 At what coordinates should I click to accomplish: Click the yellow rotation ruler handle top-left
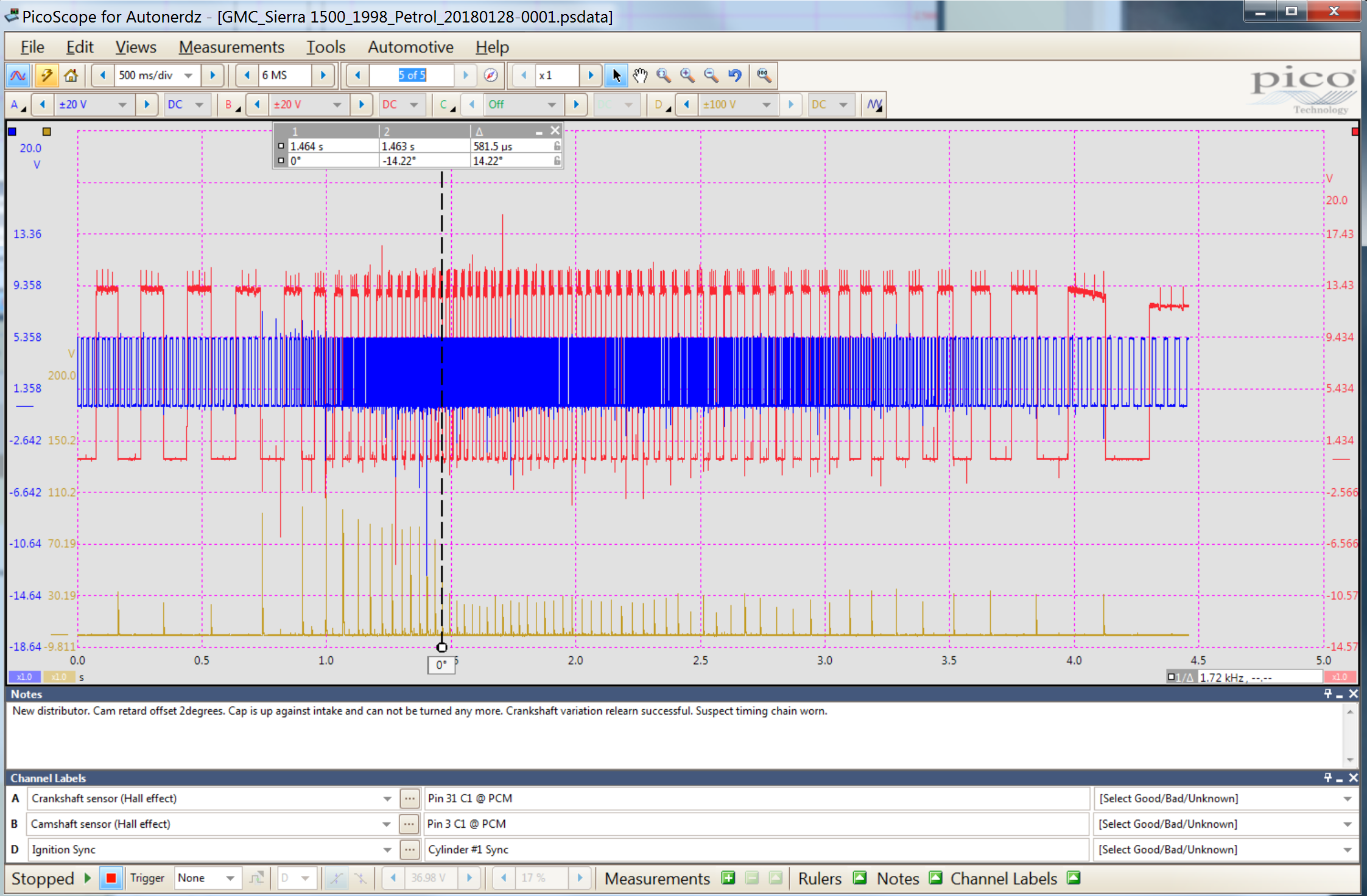coord(47,131)
